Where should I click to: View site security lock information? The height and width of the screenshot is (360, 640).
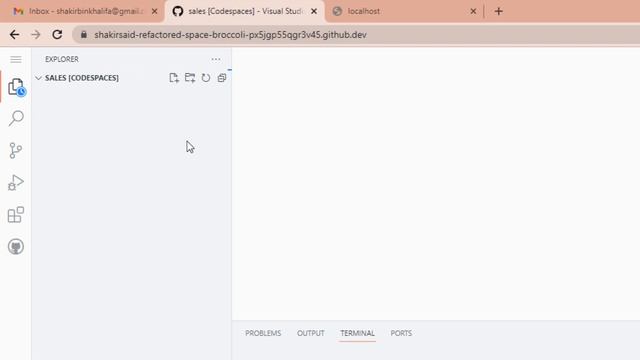pos(84,35)
